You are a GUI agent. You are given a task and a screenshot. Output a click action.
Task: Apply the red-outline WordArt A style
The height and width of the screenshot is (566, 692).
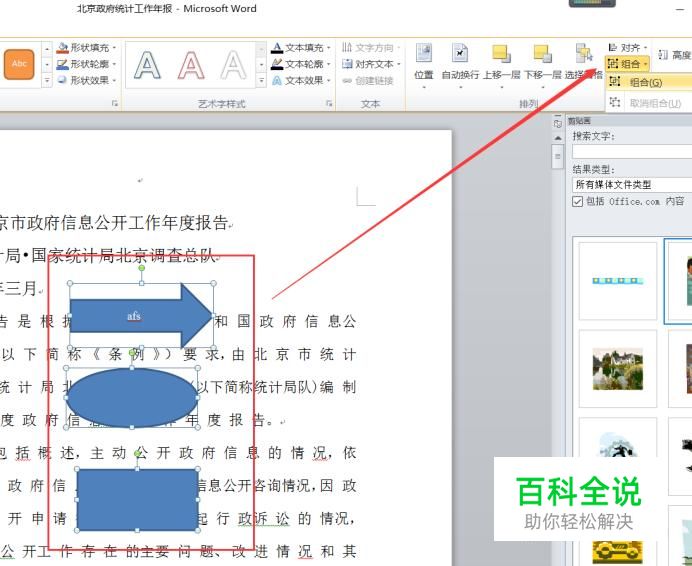click(191, 65)
